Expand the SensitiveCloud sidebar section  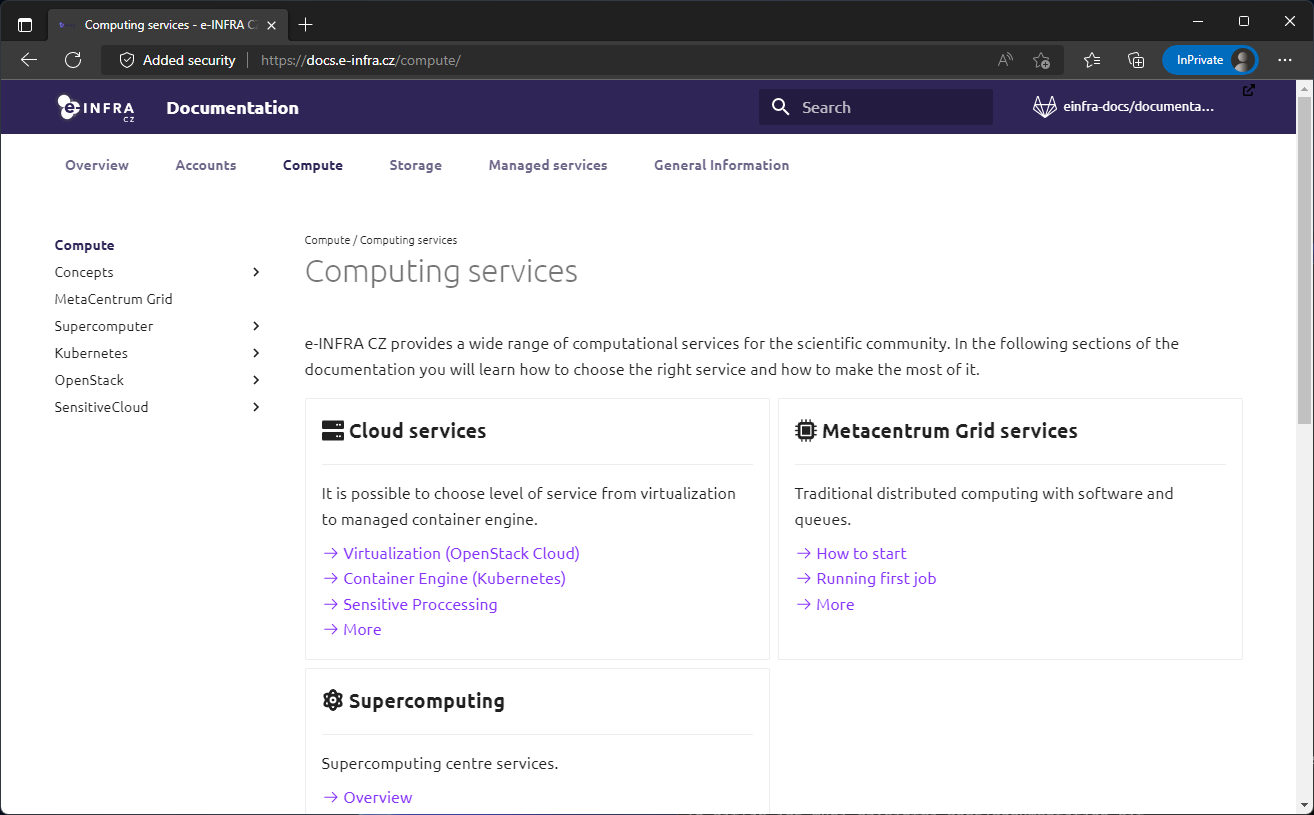click(x=256, y=407)
